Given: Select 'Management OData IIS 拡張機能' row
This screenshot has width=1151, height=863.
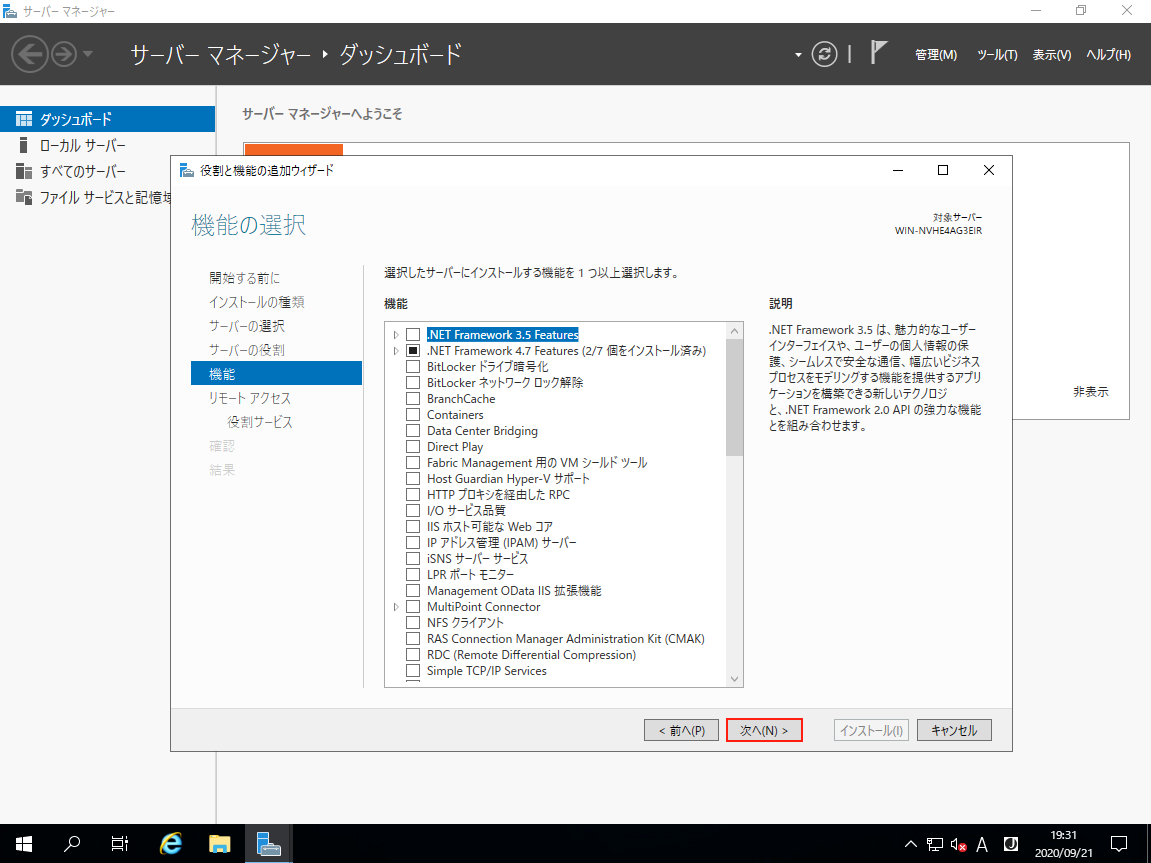Looking at the screenshot, I should pos(514,591).
